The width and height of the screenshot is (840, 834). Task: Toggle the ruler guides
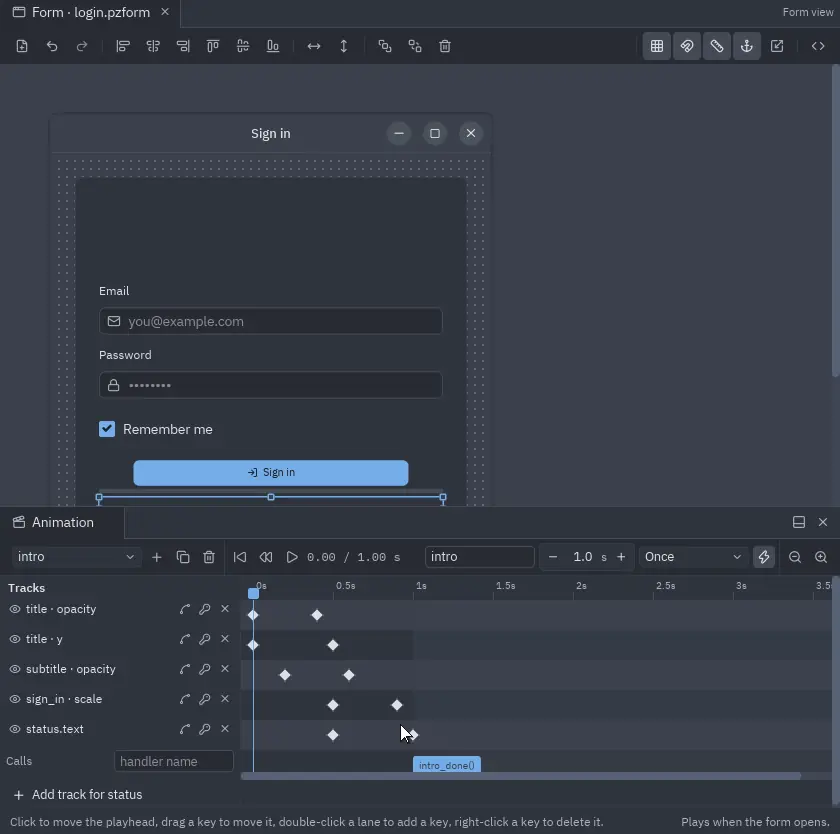point(717,46)
